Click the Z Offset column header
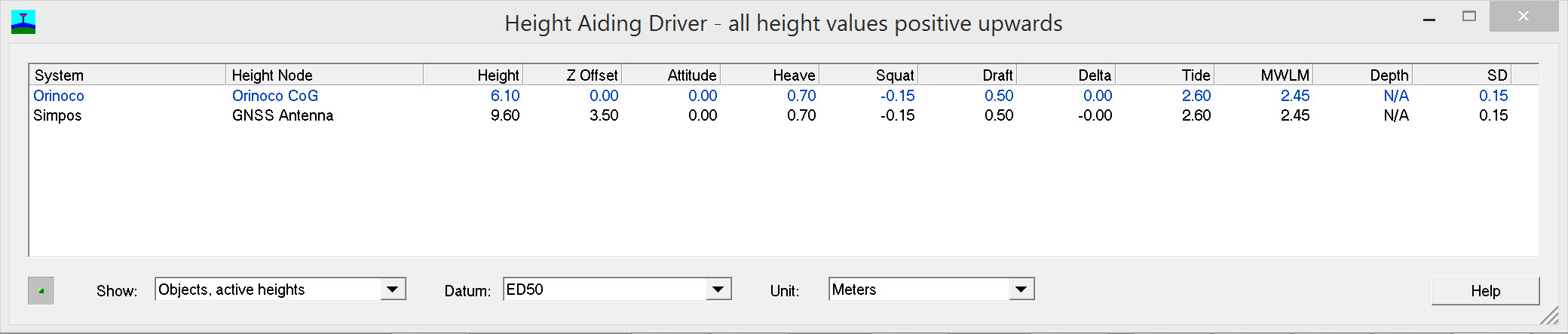The image size is (1568, 334). 573,75
